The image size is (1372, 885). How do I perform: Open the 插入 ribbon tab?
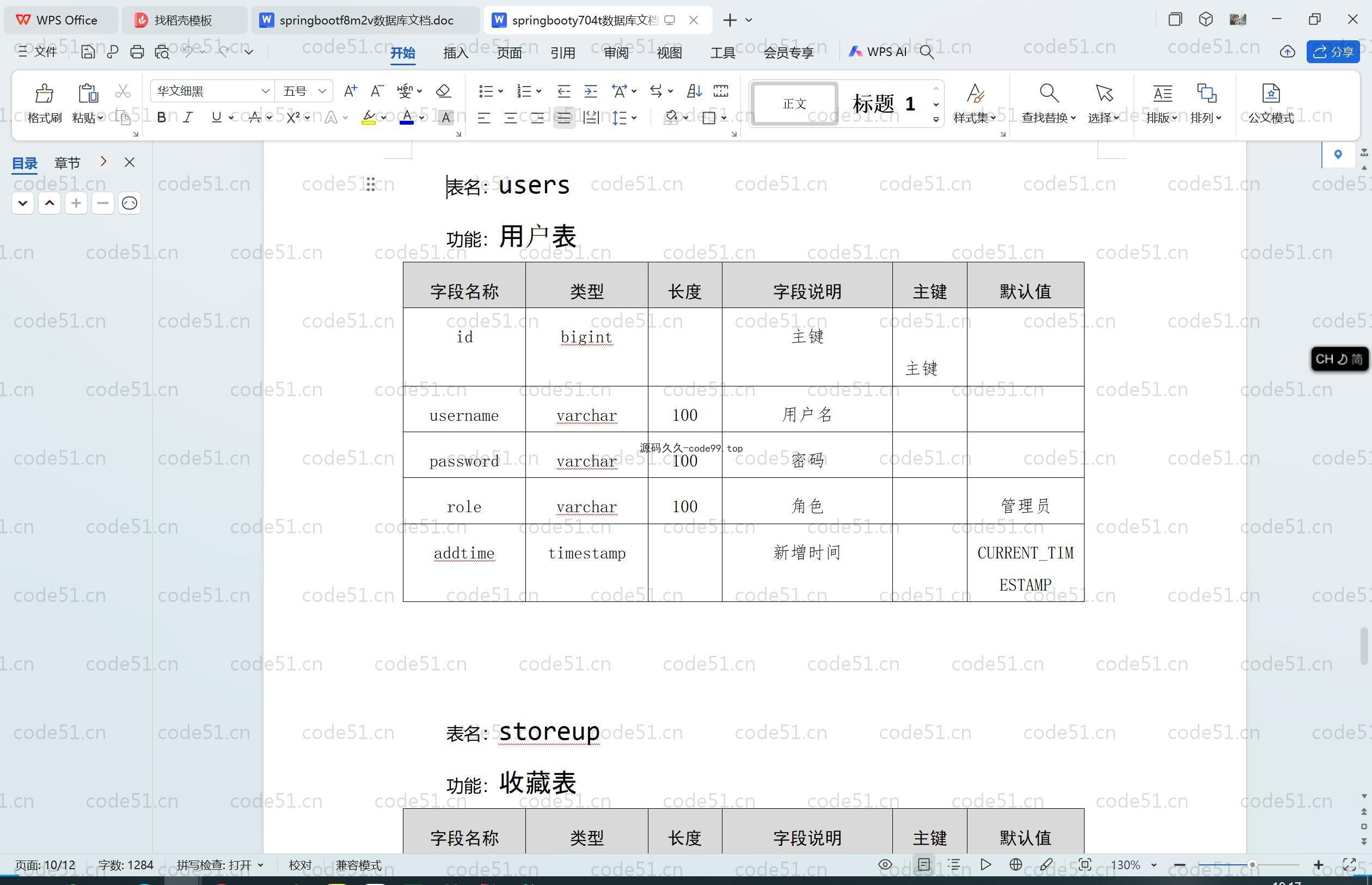pyautogui.click(x=456, y=53)
